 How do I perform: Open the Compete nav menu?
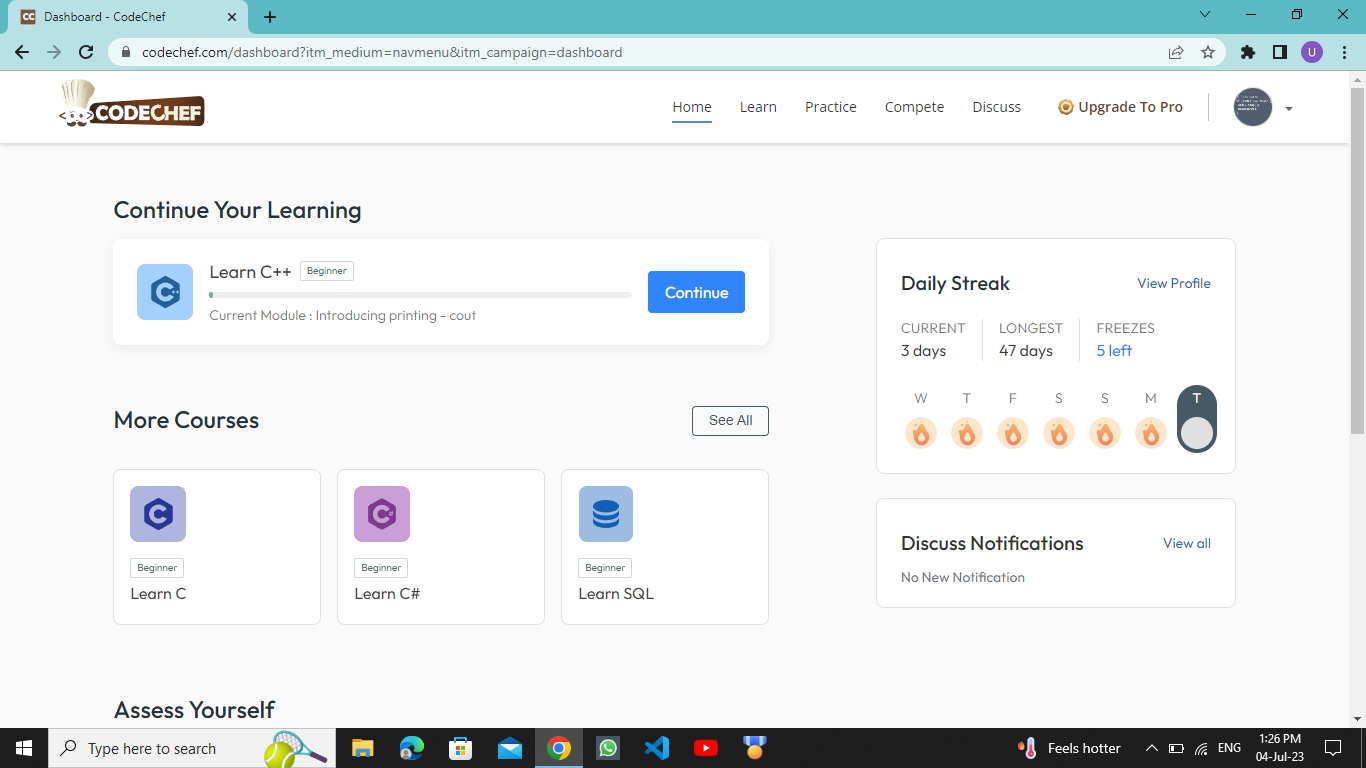tap(914, 107)
